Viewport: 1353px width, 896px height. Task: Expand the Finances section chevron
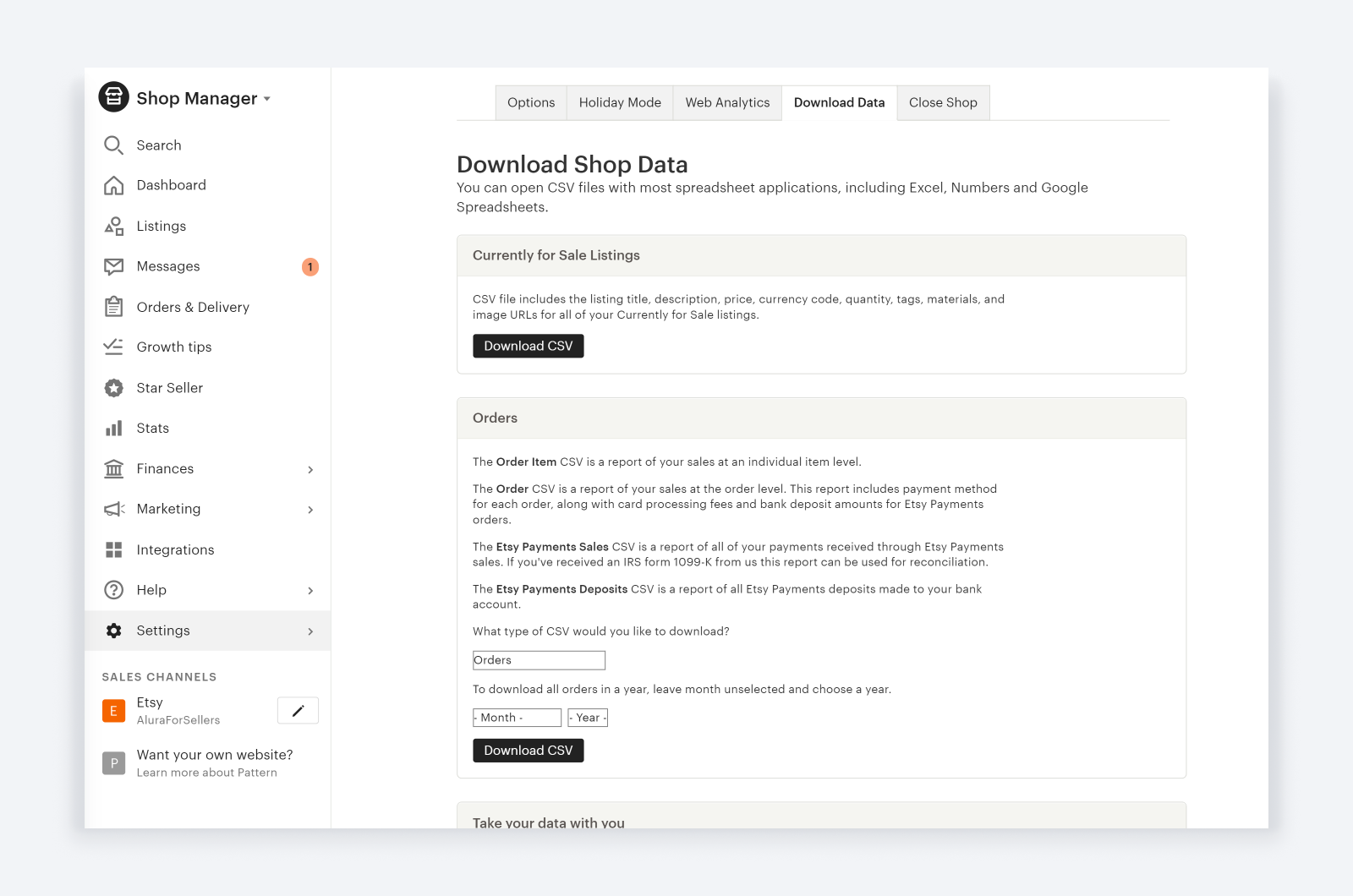click(311, 468)
